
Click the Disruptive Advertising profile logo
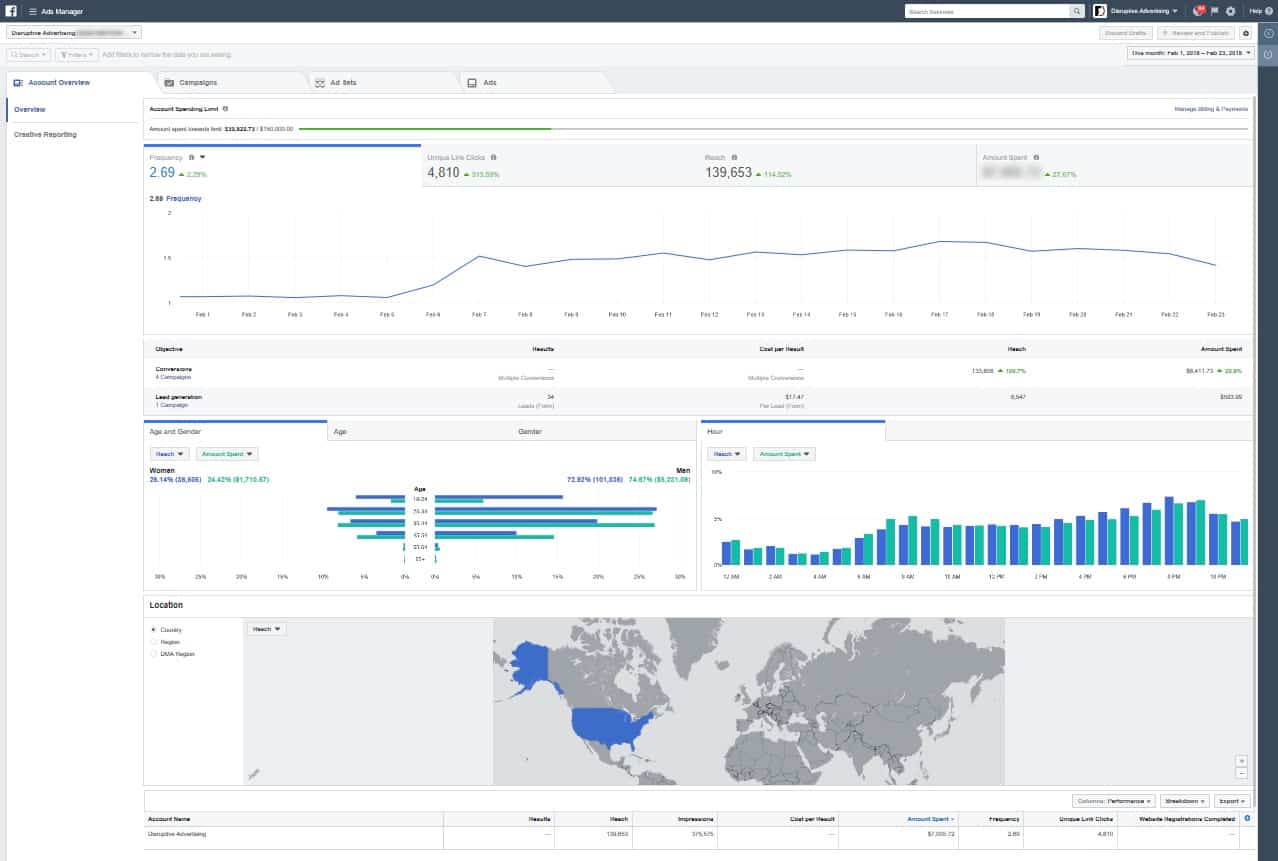tap(1100, 11)
